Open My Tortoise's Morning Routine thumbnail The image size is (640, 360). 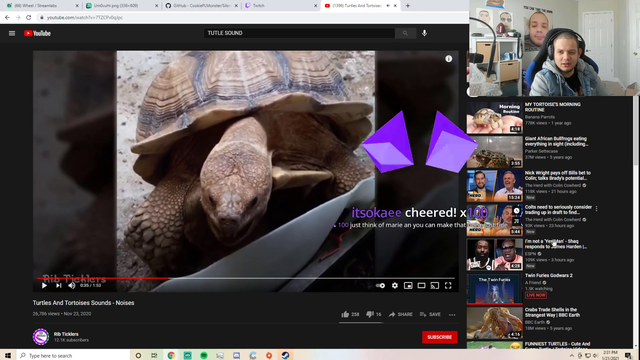494,118
